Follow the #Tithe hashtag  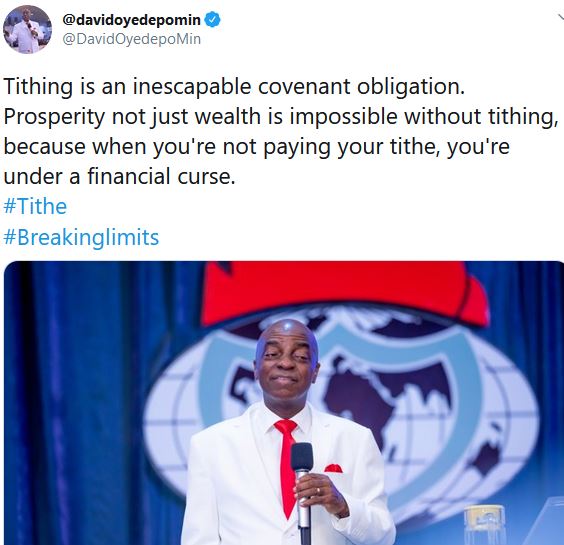pyautogui.click(x=35, y=206)
